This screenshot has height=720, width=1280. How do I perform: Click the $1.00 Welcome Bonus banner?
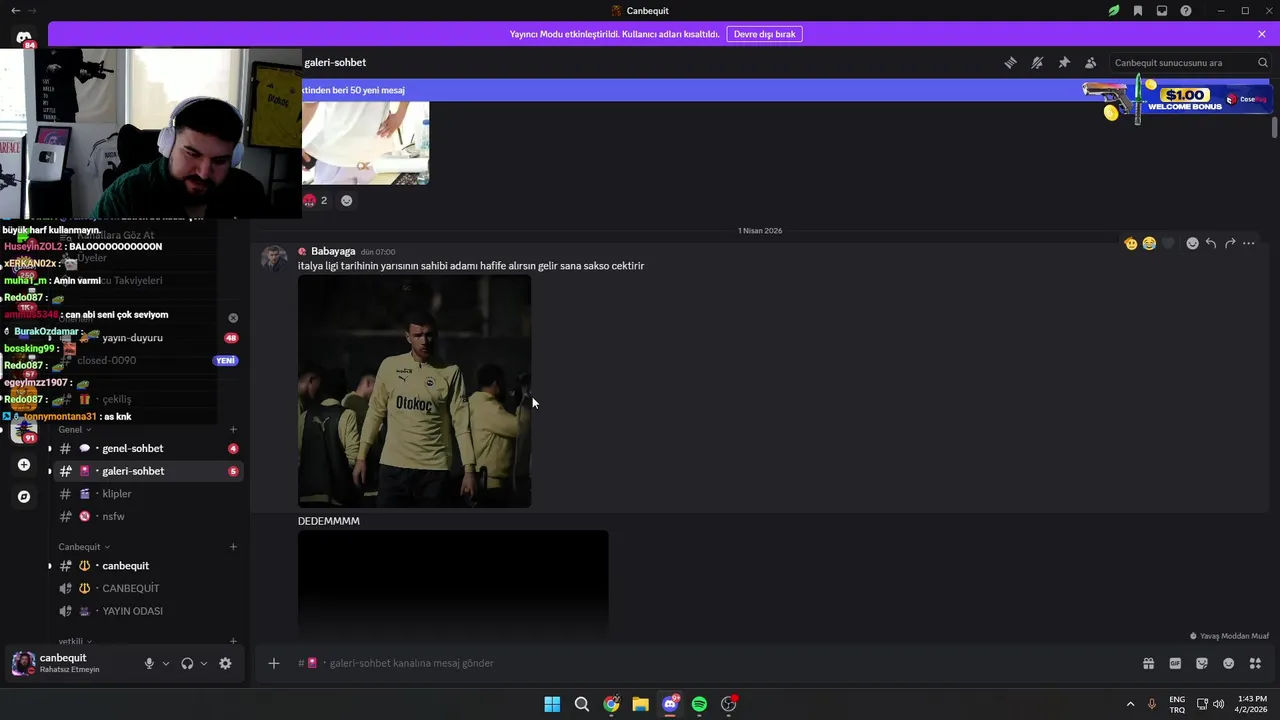tap(1177, 99)
